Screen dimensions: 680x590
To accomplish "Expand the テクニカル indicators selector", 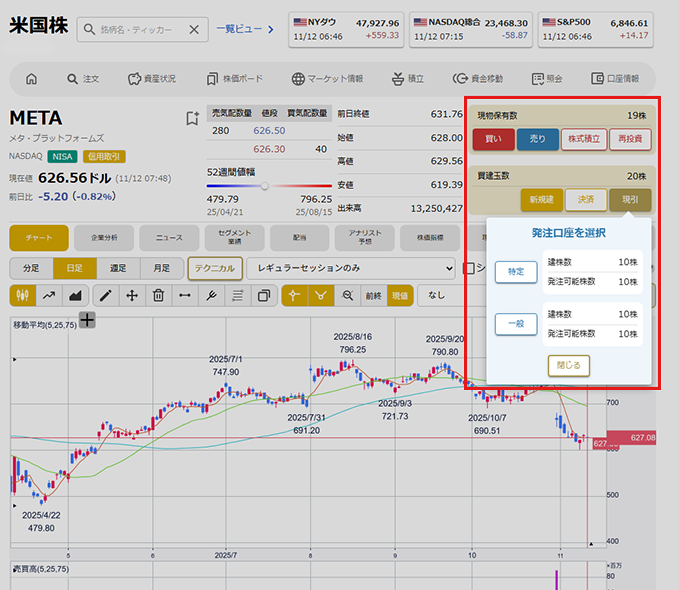I will [x=213, y=268].
